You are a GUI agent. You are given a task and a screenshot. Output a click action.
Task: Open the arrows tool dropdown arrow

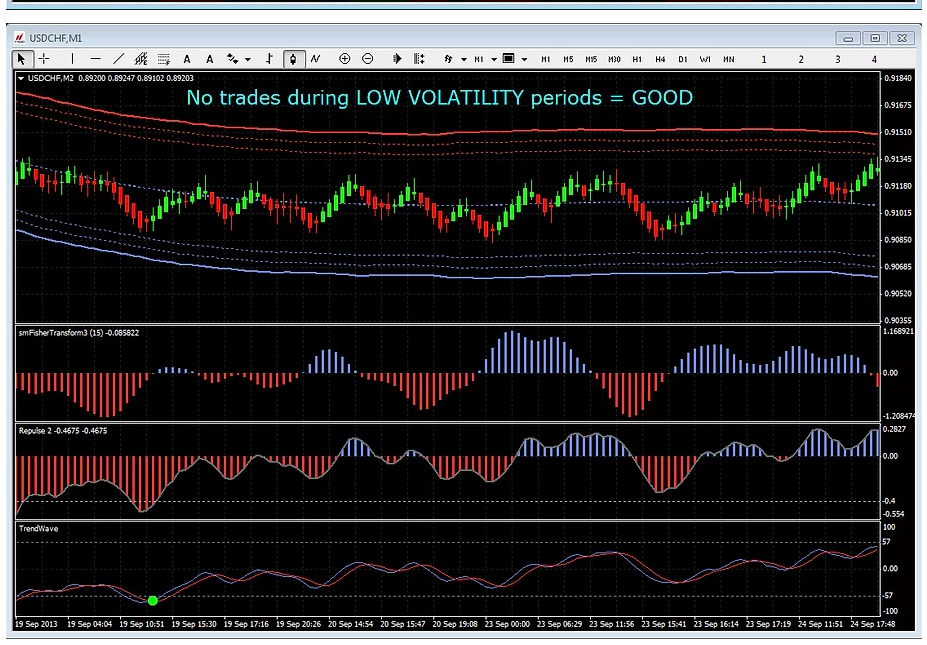248,59
